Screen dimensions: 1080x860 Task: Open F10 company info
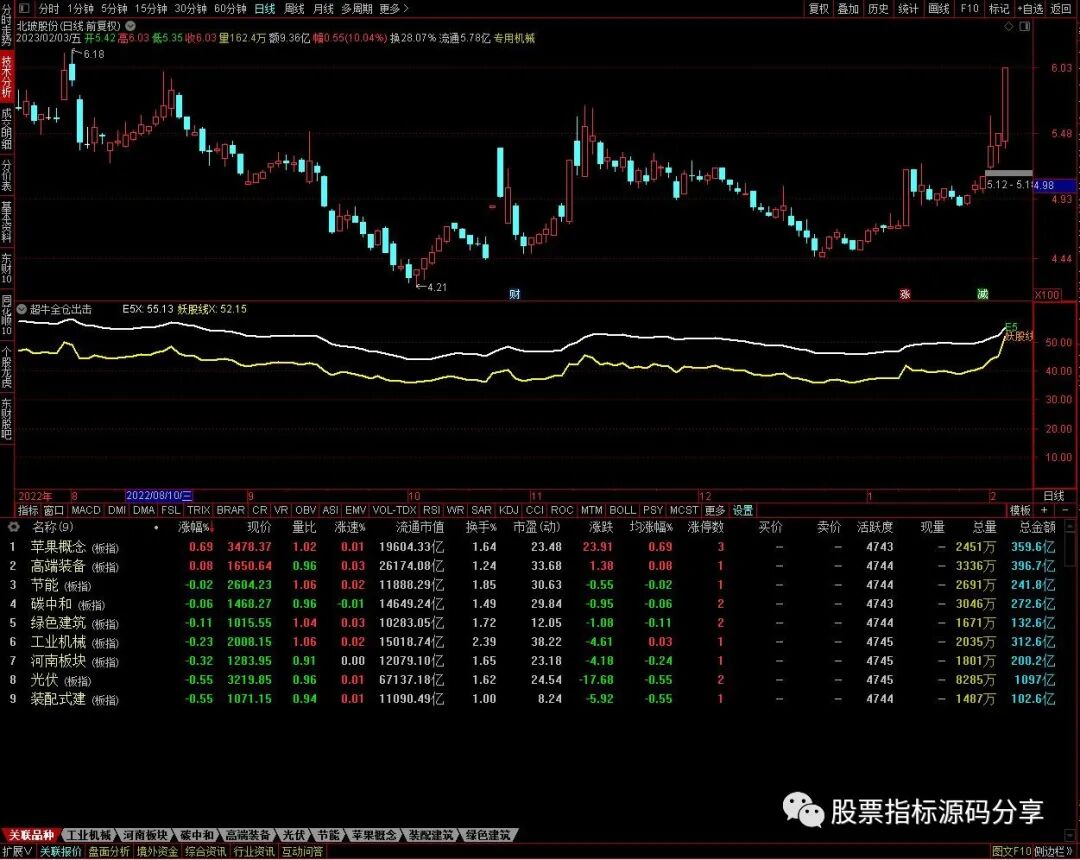click(970, 8)
